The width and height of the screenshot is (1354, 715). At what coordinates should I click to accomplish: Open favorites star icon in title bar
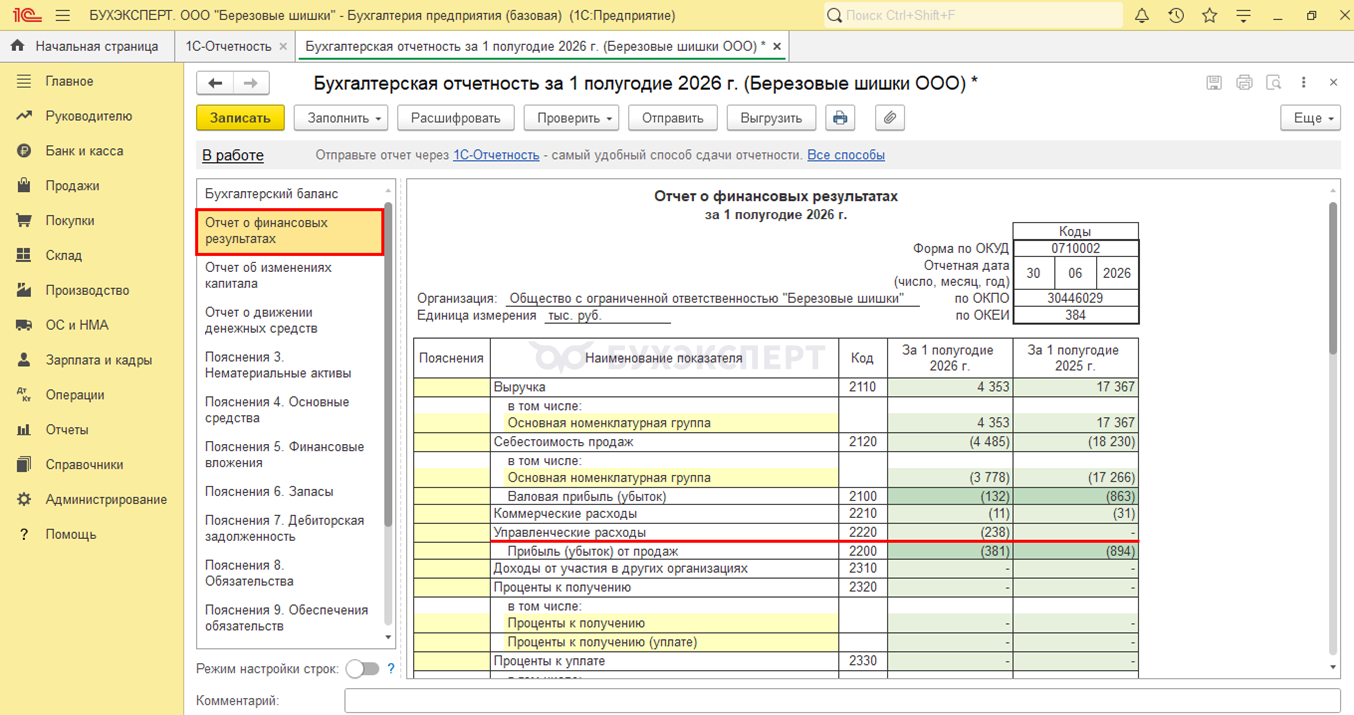click(1210, 16)
